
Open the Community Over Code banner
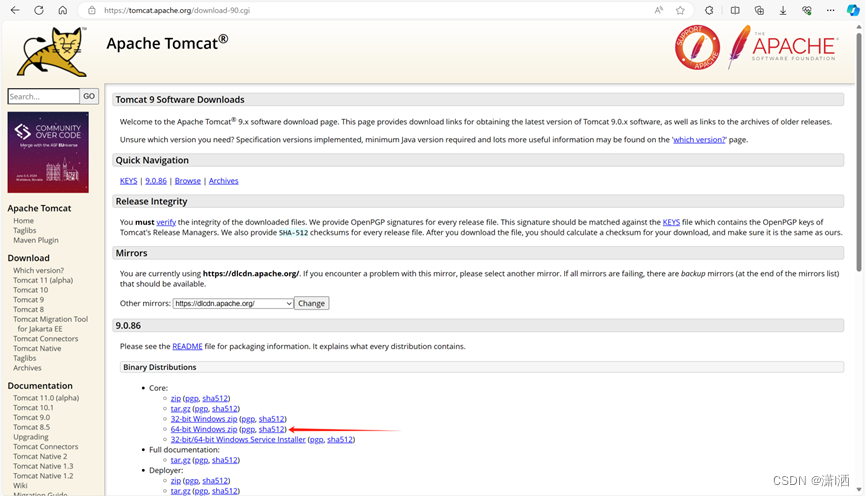pyautogui.click(x=48, y=152)
